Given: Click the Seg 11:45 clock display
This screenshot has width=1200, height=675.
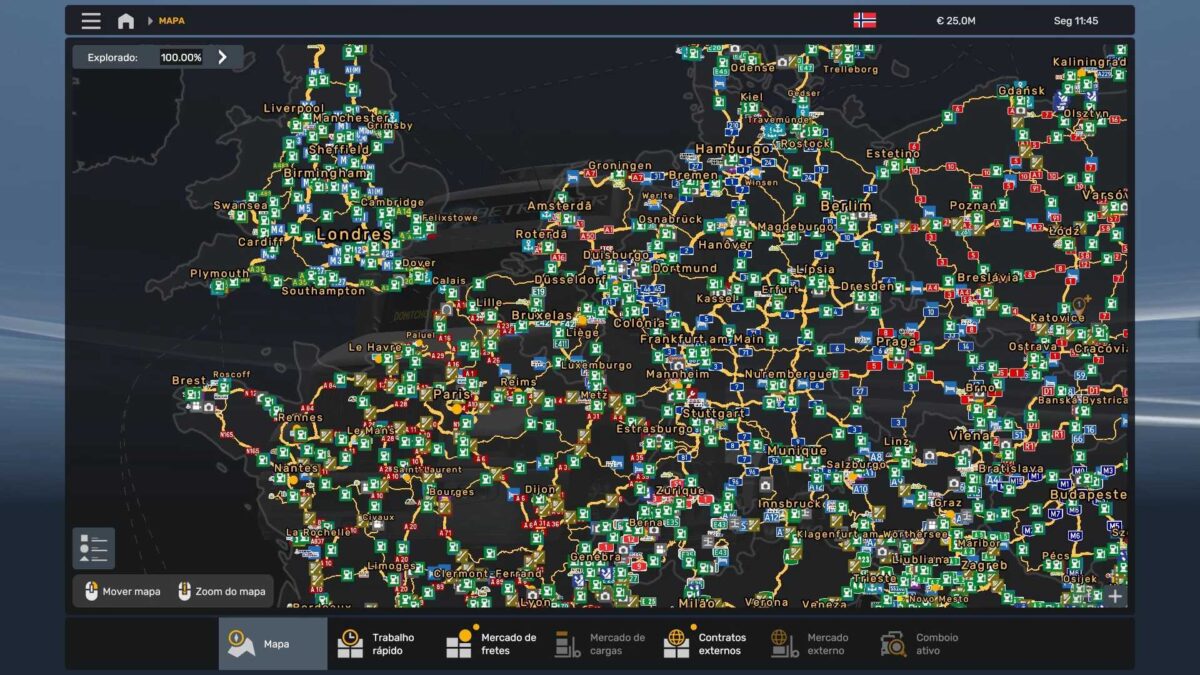Looking at the screenshot, I should [x=1076, y=21].
